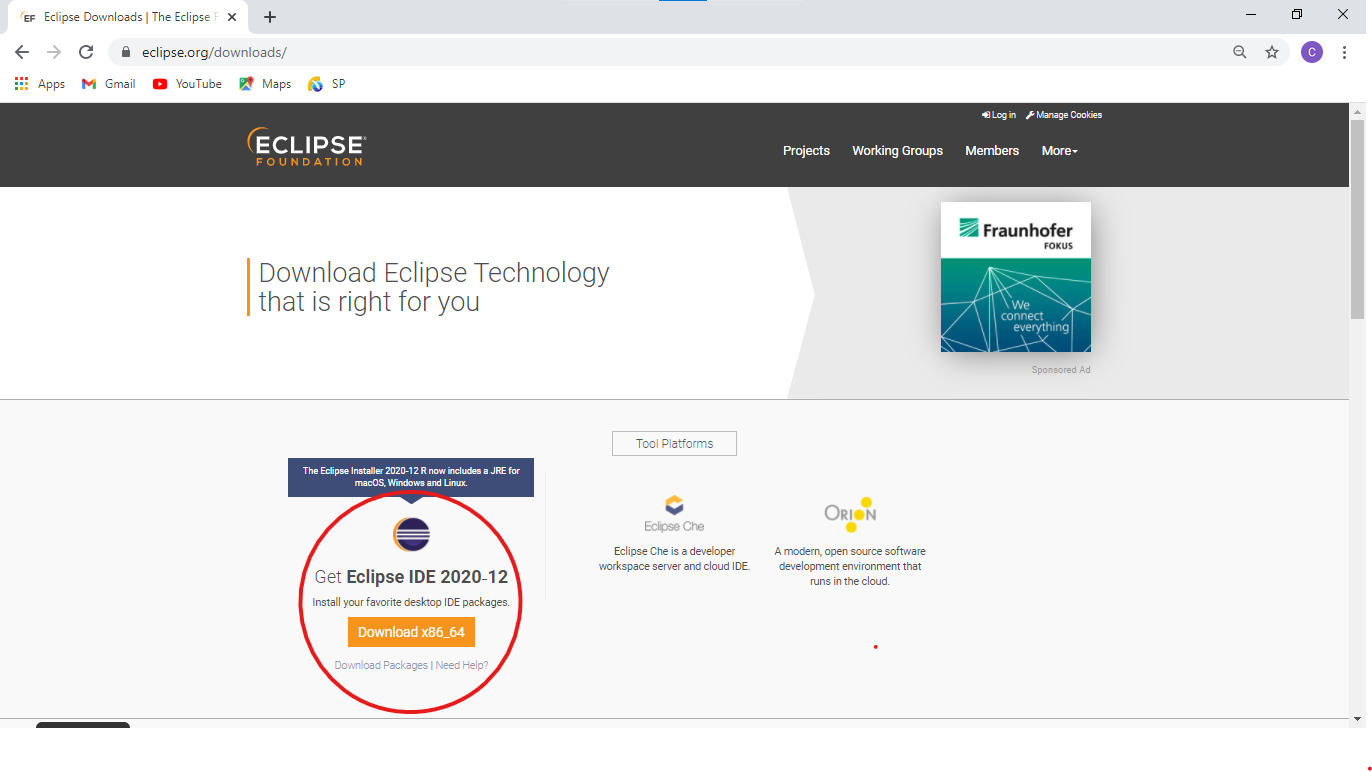Go to Working Groups in navigation
1372x772 pixels.
(x=897, y=151)
